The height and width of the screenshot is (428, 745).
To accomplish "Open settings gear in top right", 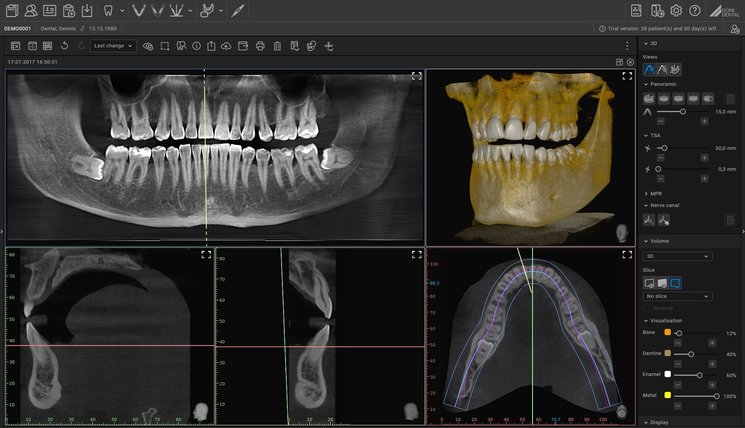I will [676, 11].
